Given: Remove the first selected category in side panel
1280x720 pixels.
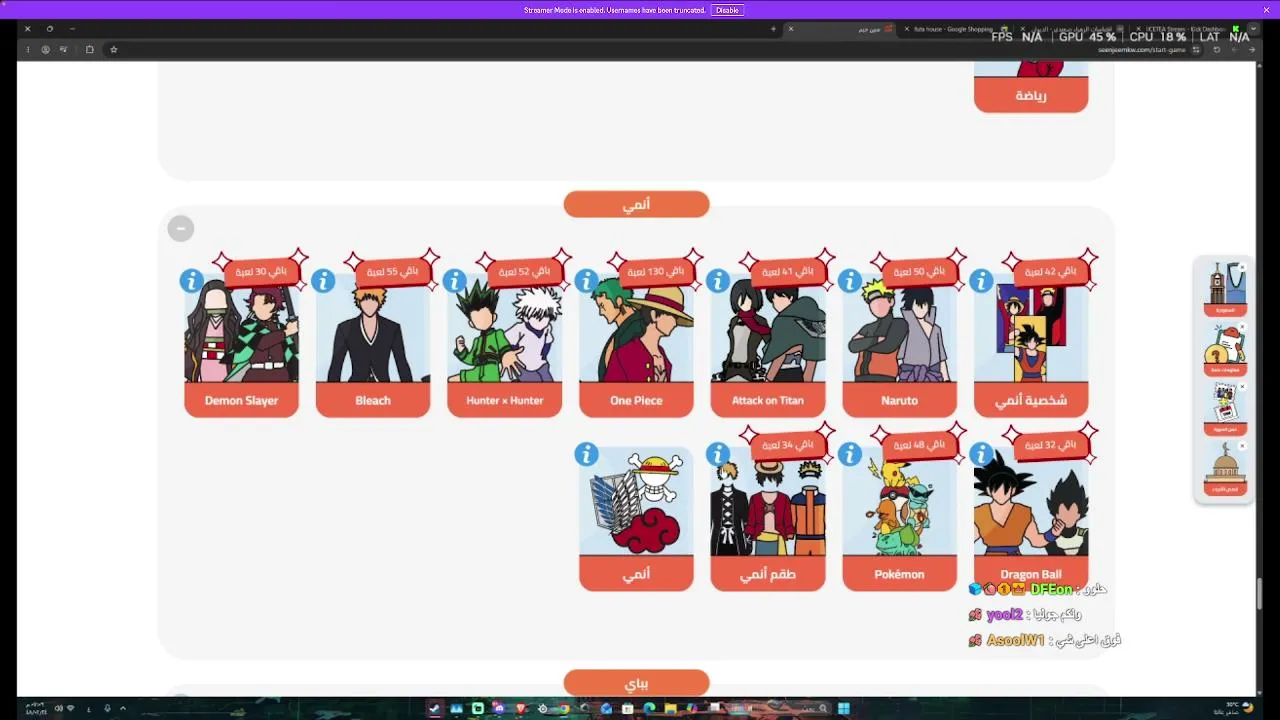Looking at the screenshot, I should (1243, 268).
